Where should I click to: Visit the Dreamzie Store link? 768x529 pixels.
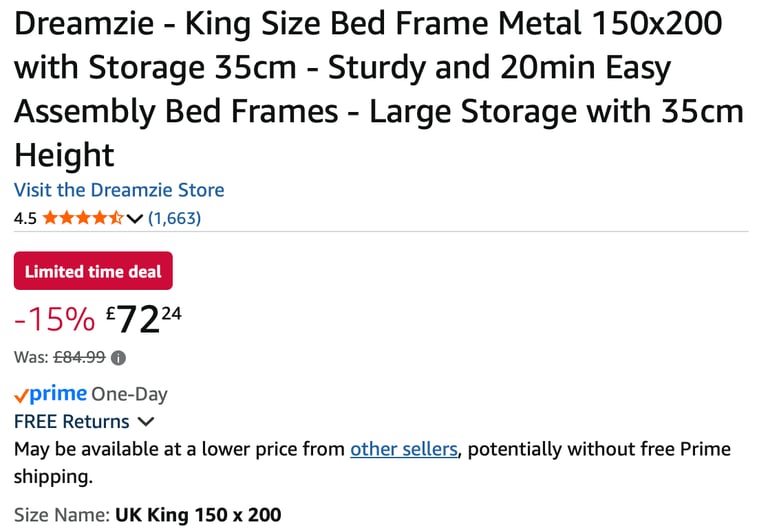119,190
